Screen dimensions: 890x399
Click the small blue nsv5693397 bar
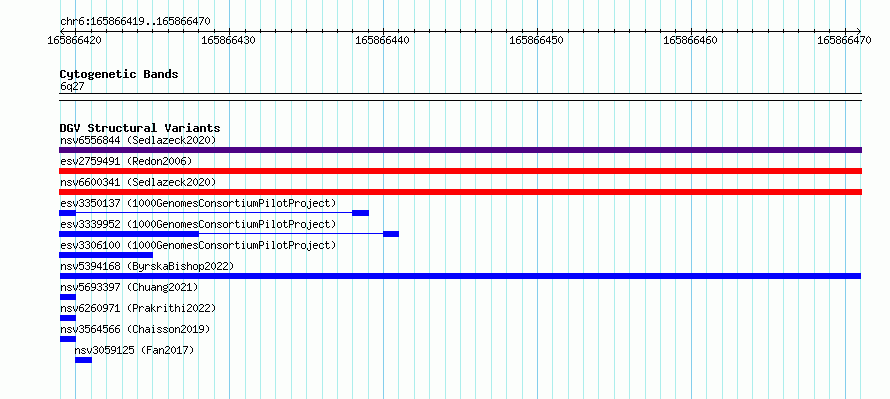[68, 297]
